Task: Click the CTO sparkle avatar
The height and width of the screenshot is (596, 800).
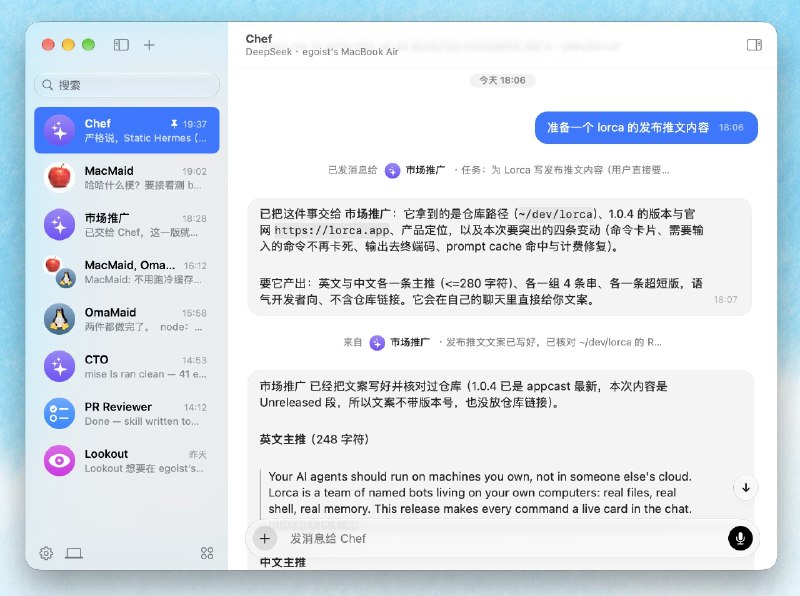Action: (x=59, y=366)
